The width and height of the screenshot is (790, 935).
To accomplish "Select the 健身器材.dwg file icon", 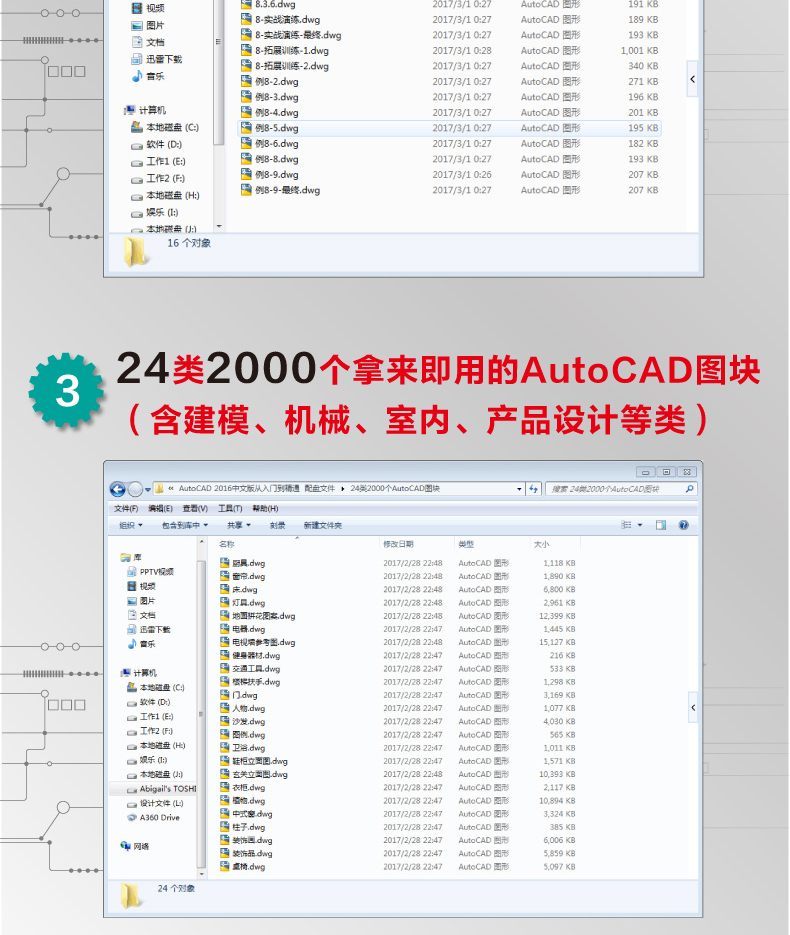I will point(225,655).
